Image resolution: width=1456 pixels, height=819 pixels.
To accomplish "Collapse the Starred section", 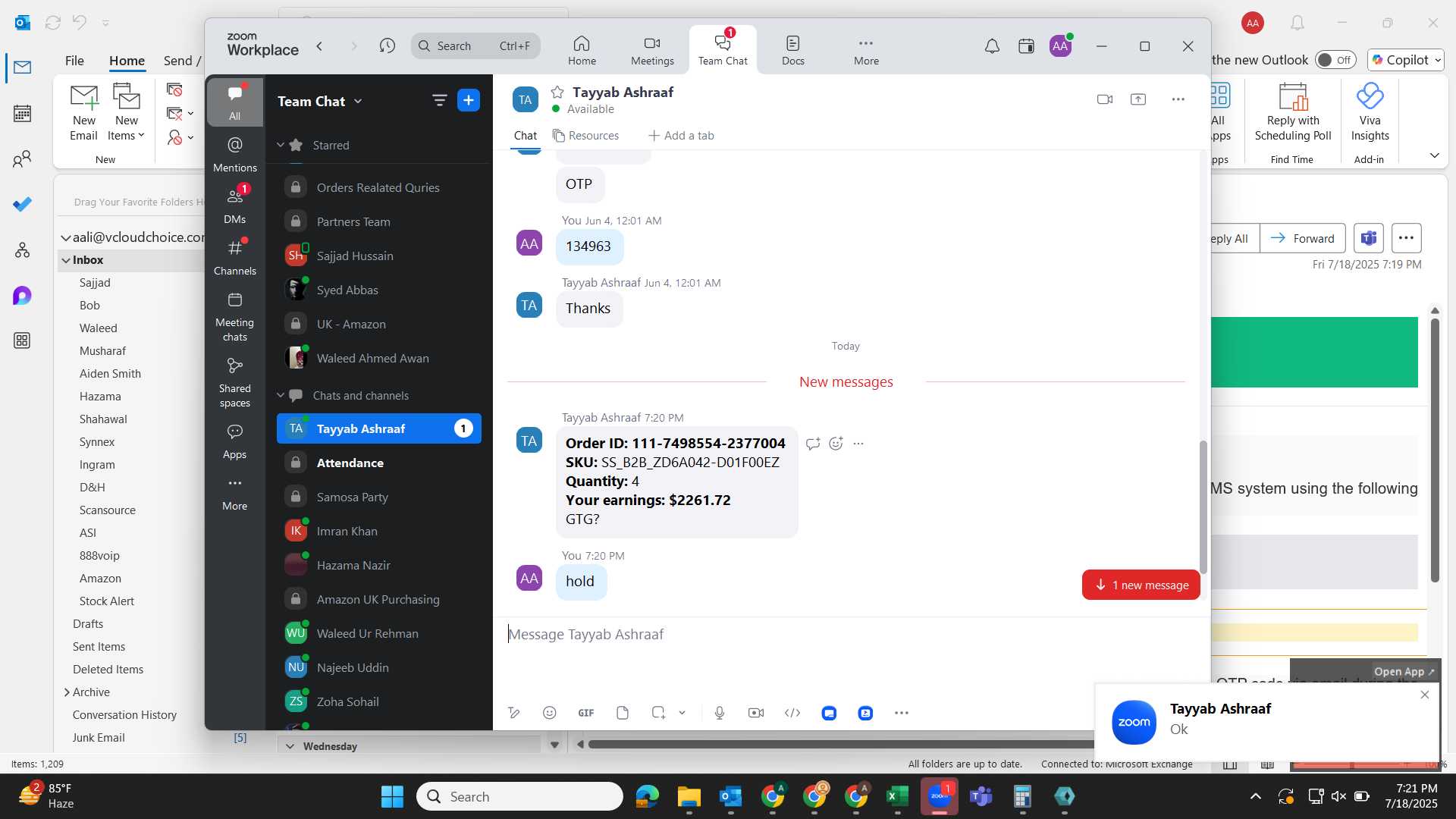I will tap(281, 145).
